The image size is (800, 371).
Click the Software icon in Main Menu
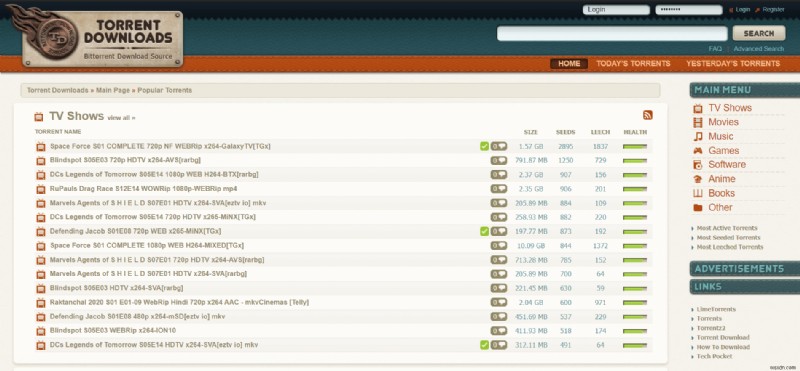pyautogui.click(x=698, y=165)
